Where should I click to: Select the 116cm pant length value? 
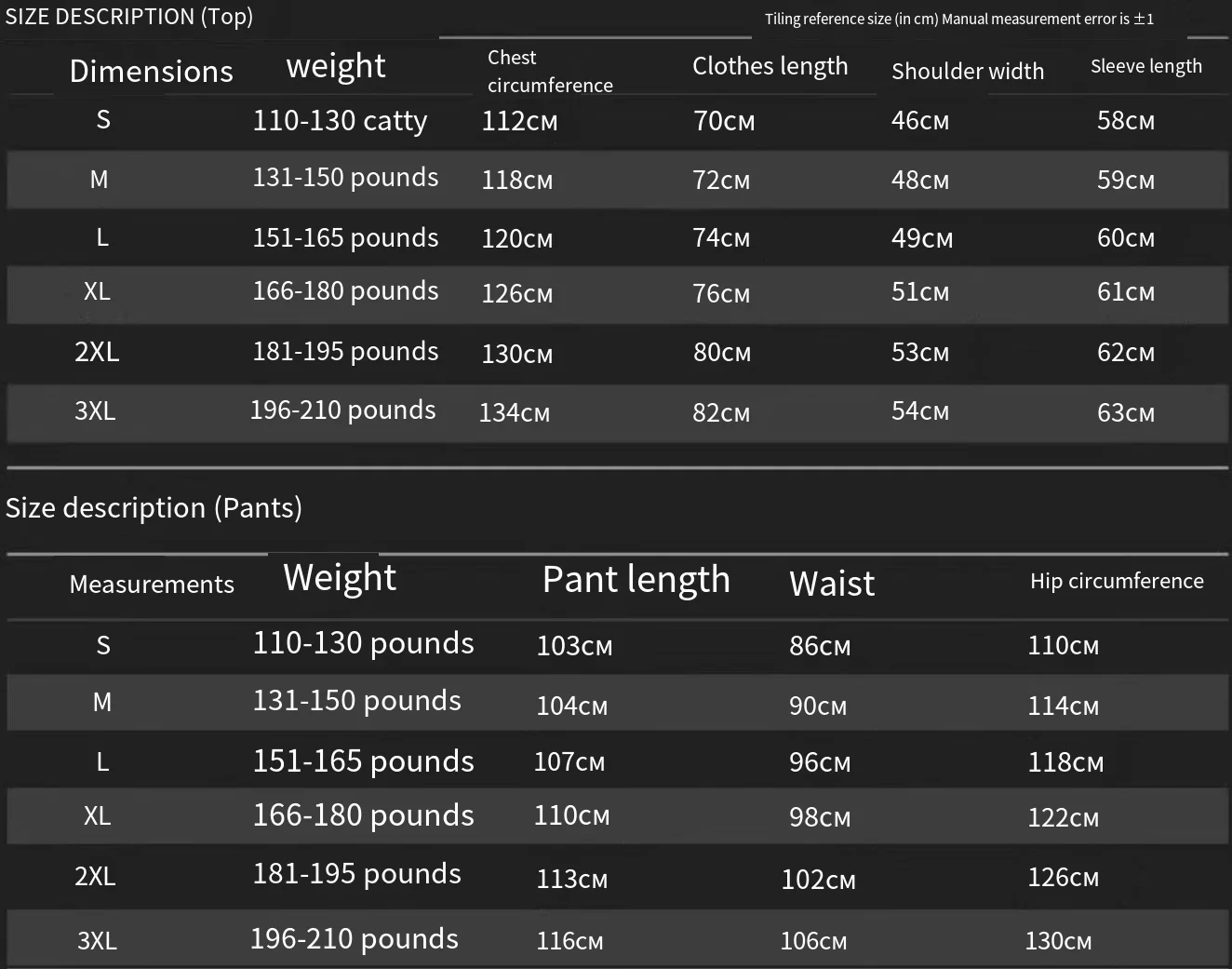pyautogui.click(x=569, y=940)
